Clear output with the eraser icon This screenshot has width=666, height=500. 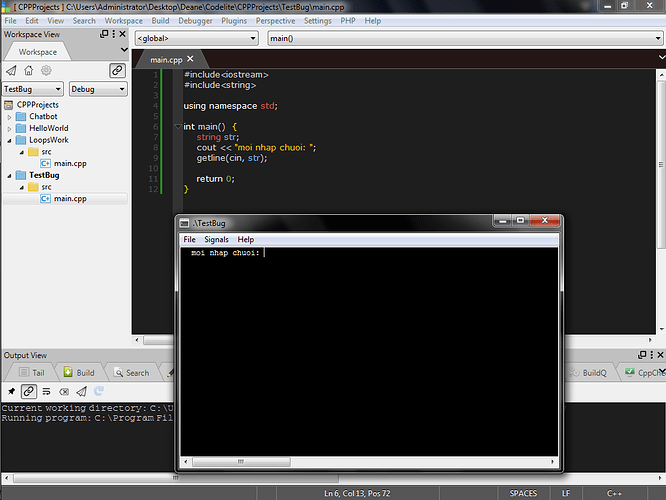tap(64, 391)
